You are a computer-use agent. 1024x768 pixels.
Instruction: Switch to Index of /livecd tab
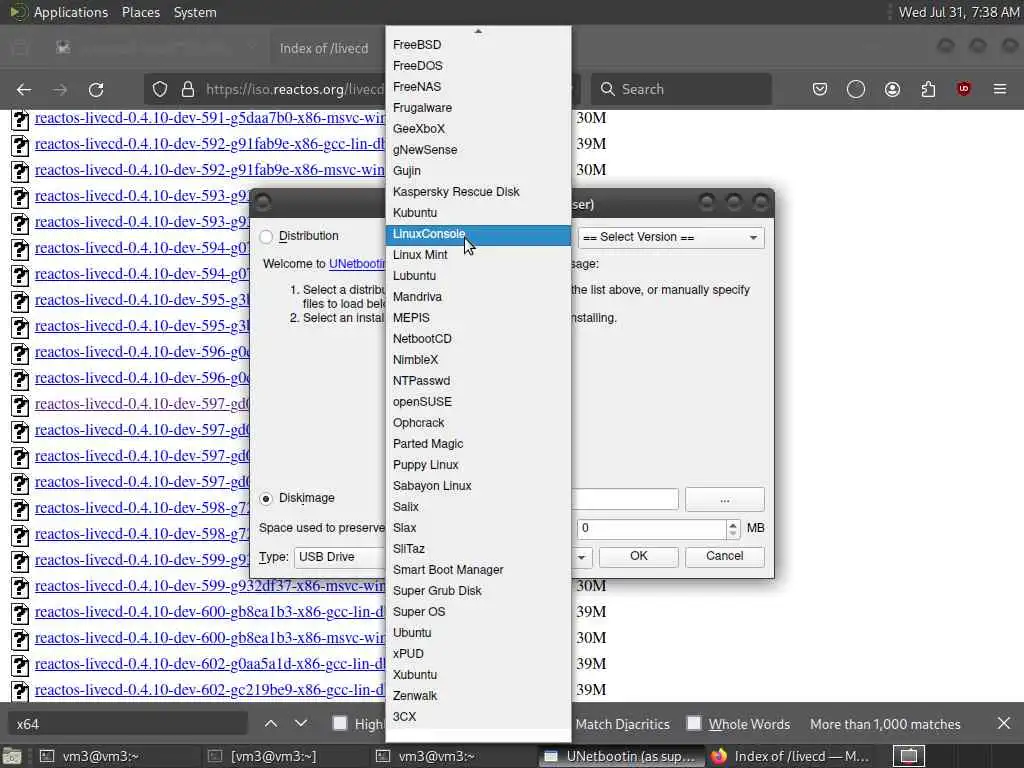point(325,48)
